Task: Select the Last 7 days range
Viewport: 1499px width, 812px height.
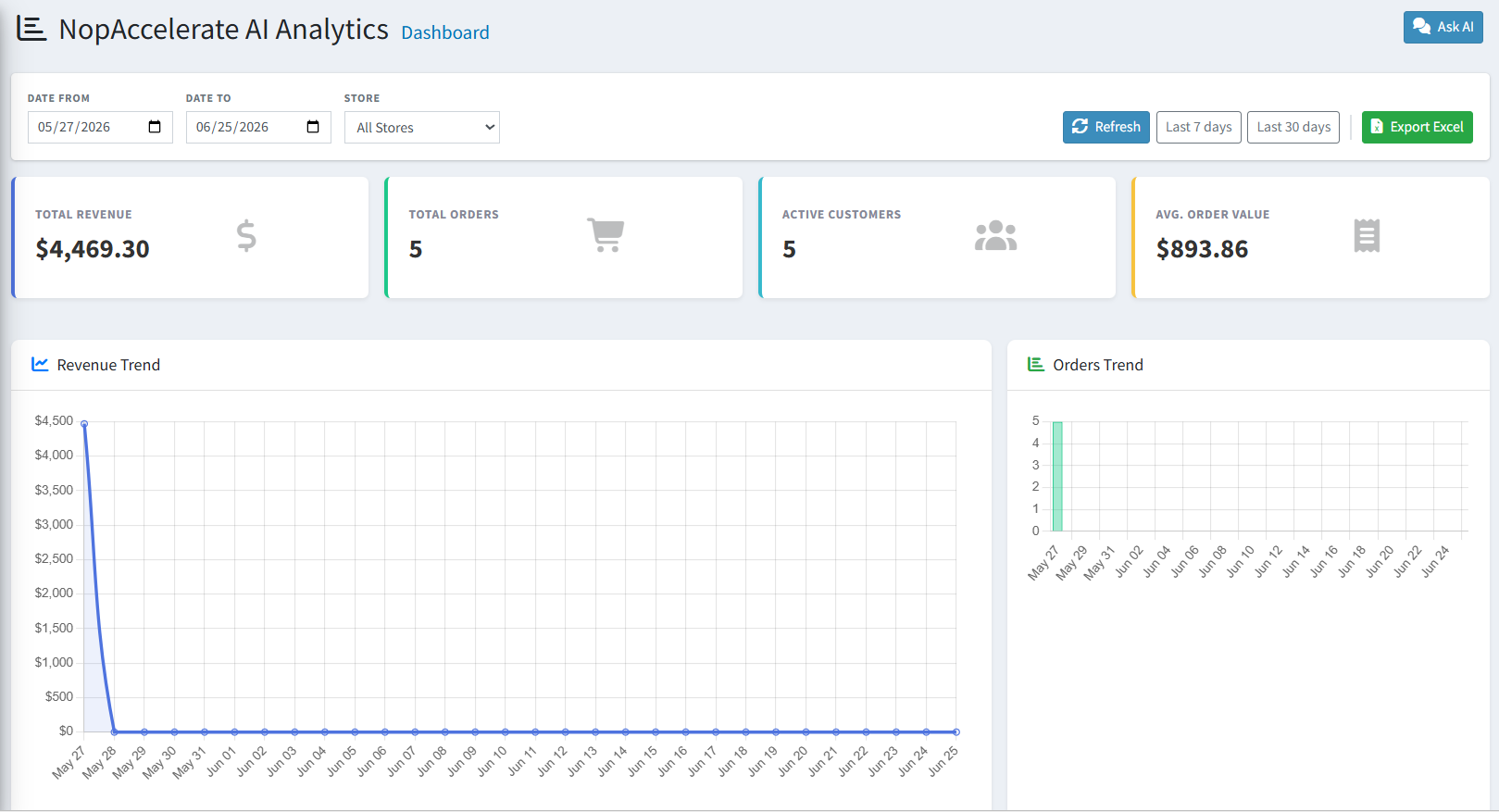Action: point(1198,127)
